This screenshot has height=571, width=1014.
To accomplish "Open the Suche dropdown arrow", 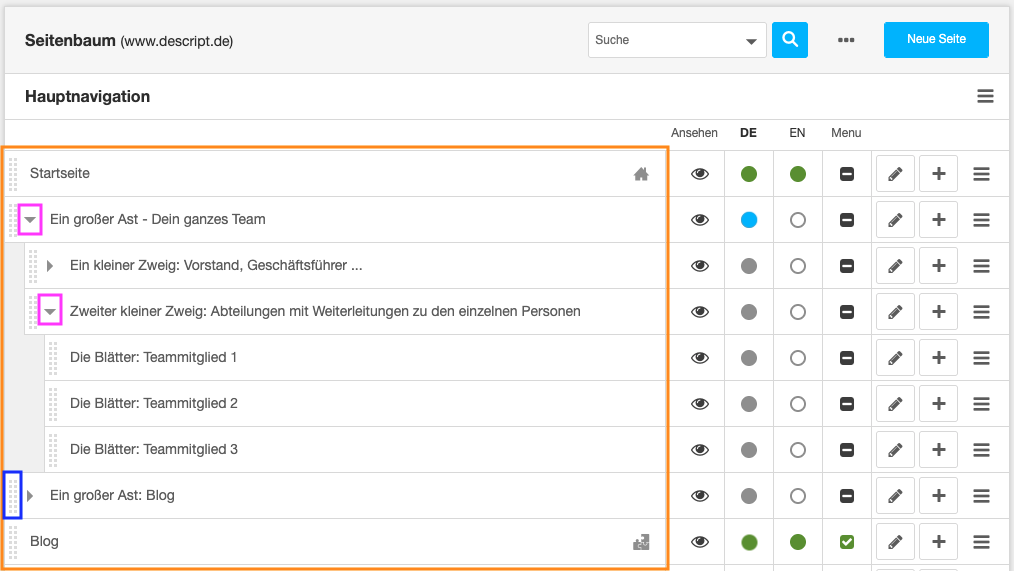I will (x=751, y=41).
